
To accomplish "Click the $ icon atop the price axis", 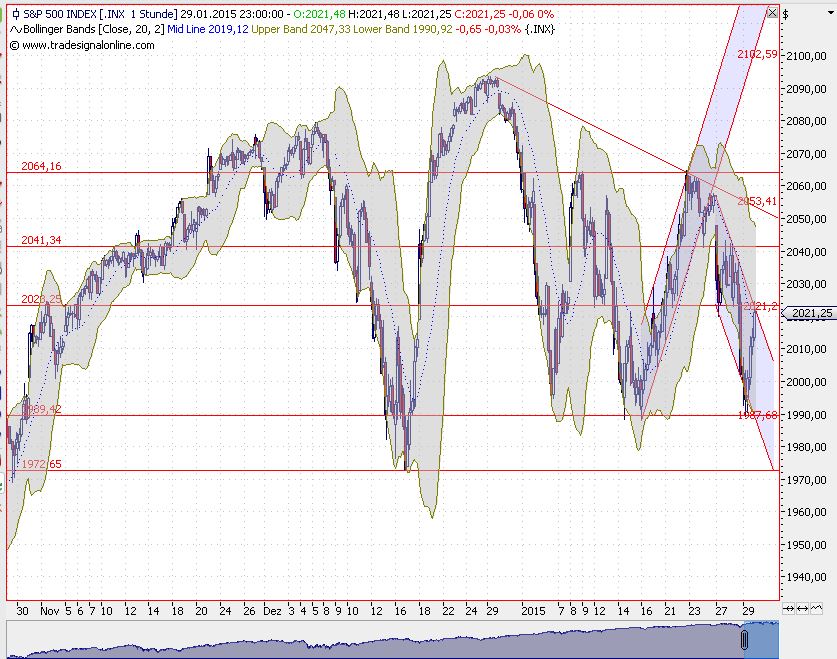I will (x=786, y=14).
